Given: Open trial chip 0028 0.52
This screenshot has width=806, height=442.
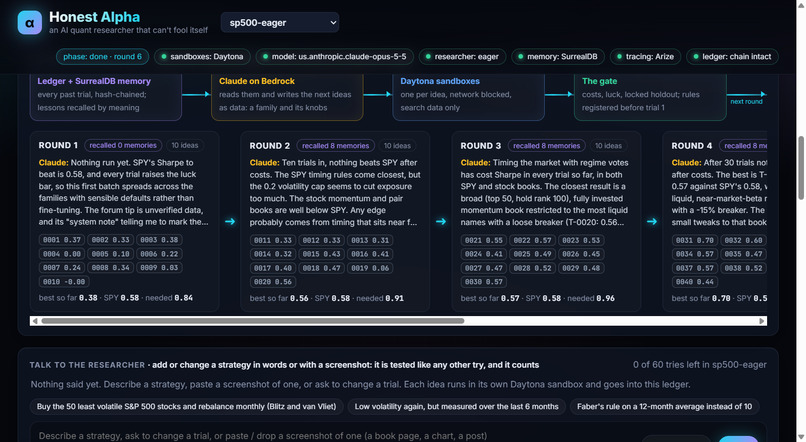Looking at the screenshot, I should [x=533, y=268].
